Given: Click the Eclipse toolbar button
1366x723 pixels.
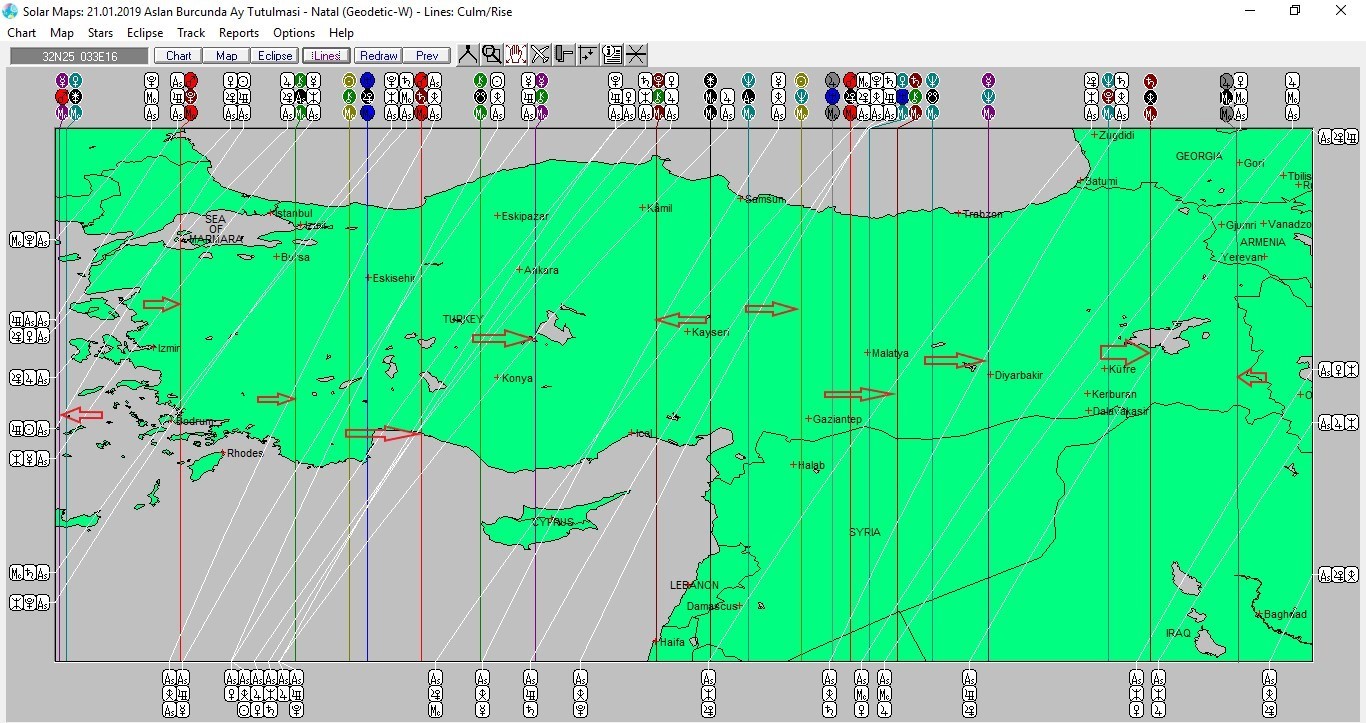Looking at the screenshot, I should click(x=274, y=56).
